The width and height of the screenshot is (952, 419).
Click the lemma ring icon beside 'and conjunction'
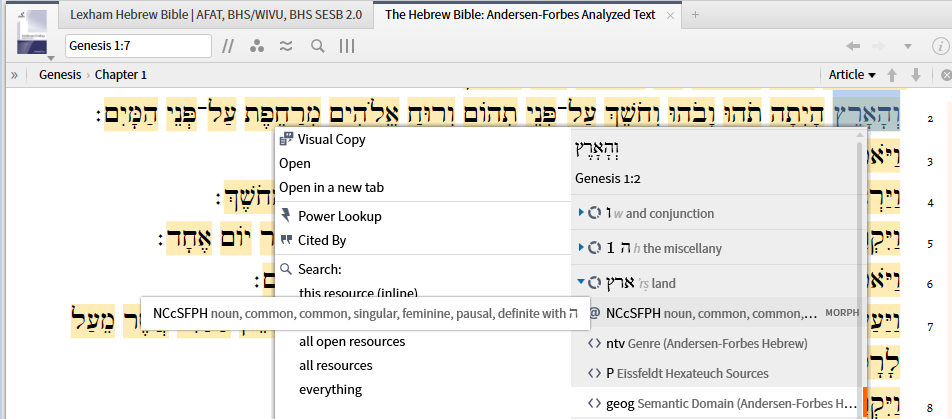pyautogui.click(x=595, y=213)
